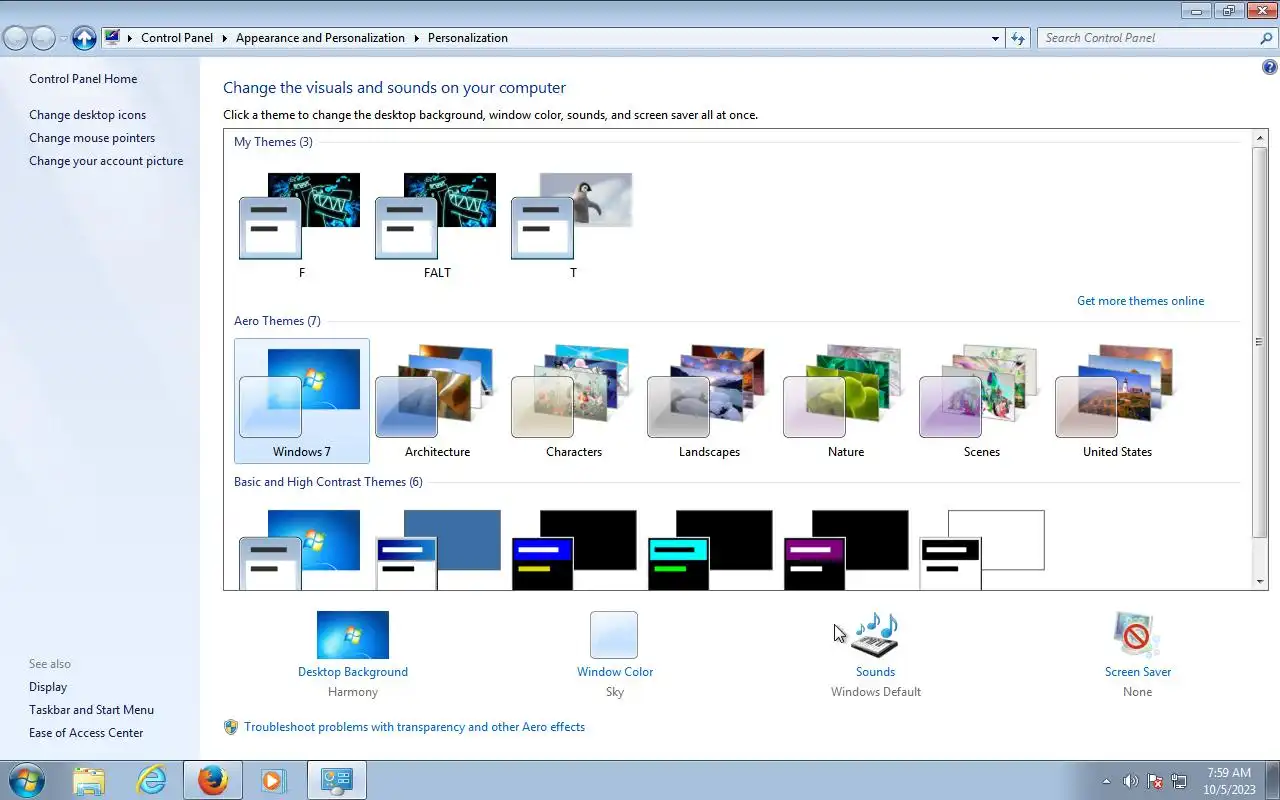This screenshot has height=800, width=1280.
Task: Open Desktop Background settings icon
Action: 353,635
